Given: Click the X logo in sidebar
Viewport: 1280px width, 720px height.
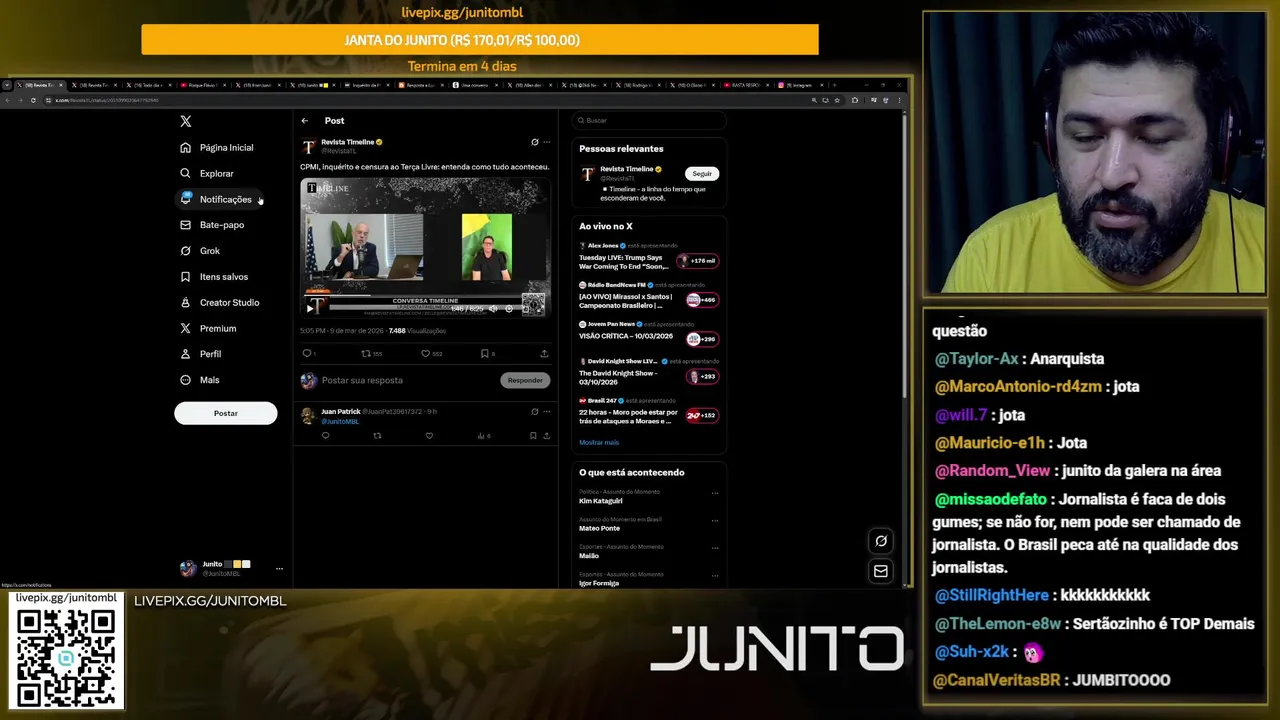Looking at the screenshot, I should pyautogui.click(x=185, y=121).
